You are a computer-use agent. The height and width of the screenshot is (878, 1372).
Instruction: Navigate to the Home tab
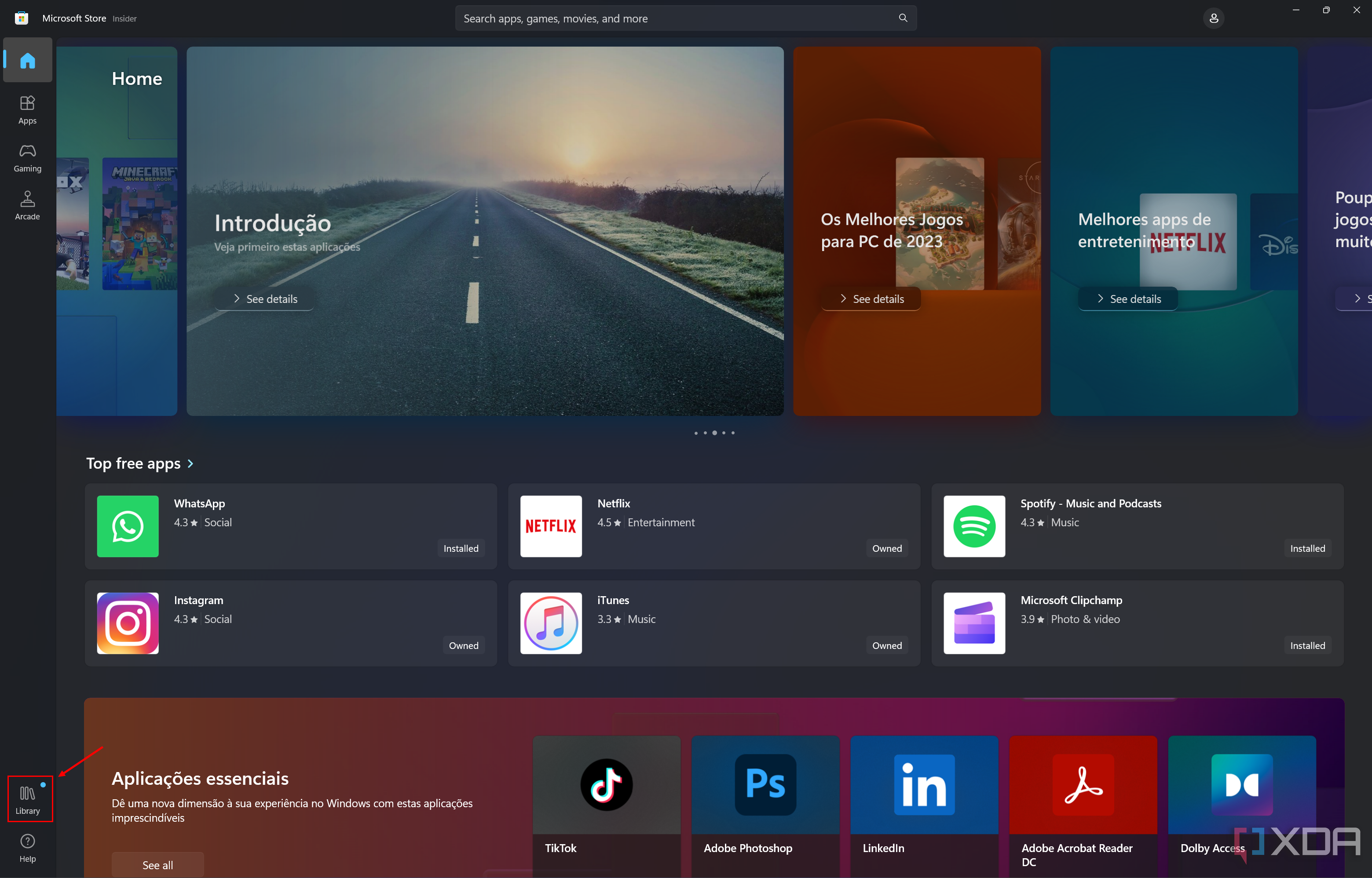[x=27, y=59]
